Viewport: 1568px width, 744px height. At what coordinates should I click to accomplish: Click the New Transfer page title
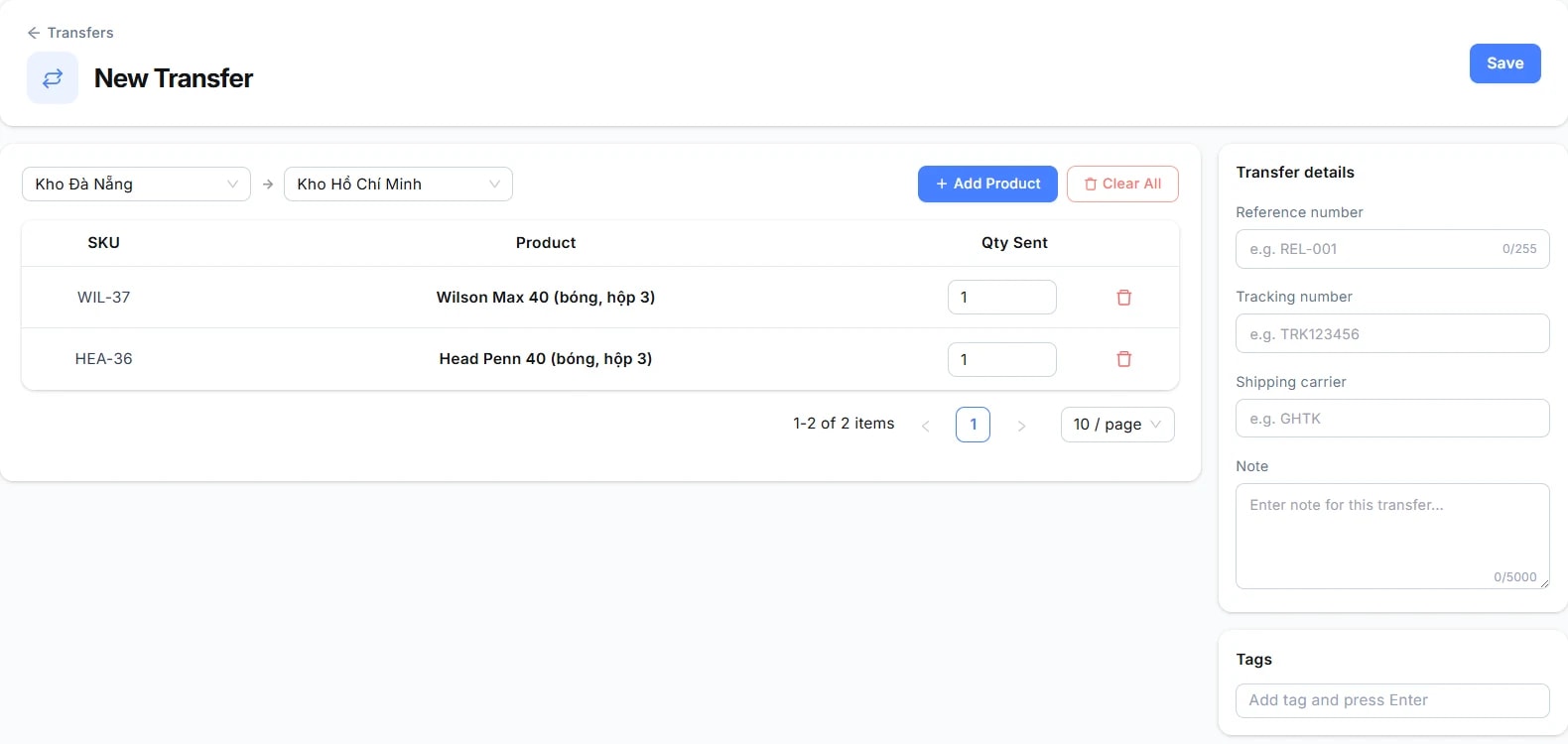point(174,78)
